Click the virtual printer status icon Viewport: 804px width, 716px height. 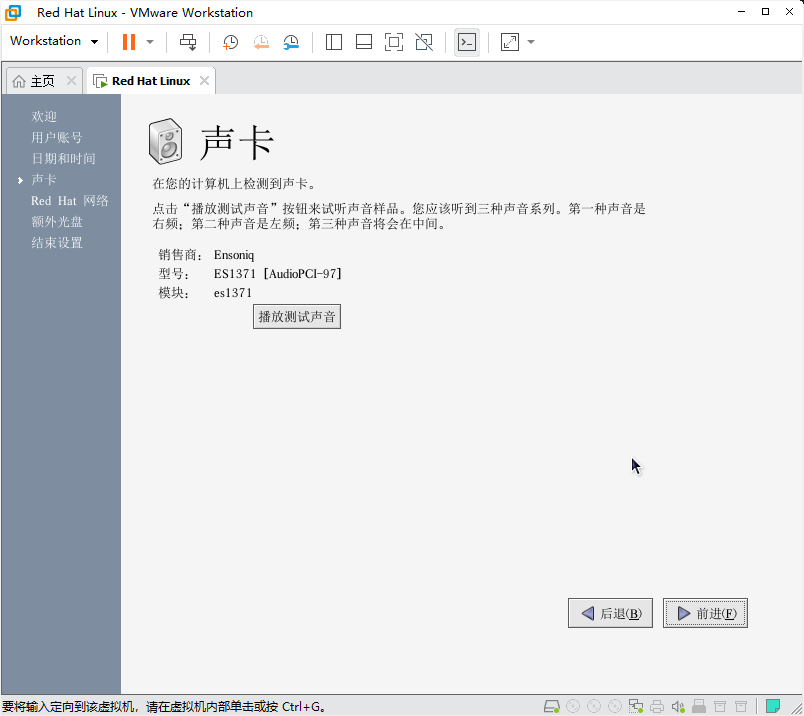pos(657,705)
